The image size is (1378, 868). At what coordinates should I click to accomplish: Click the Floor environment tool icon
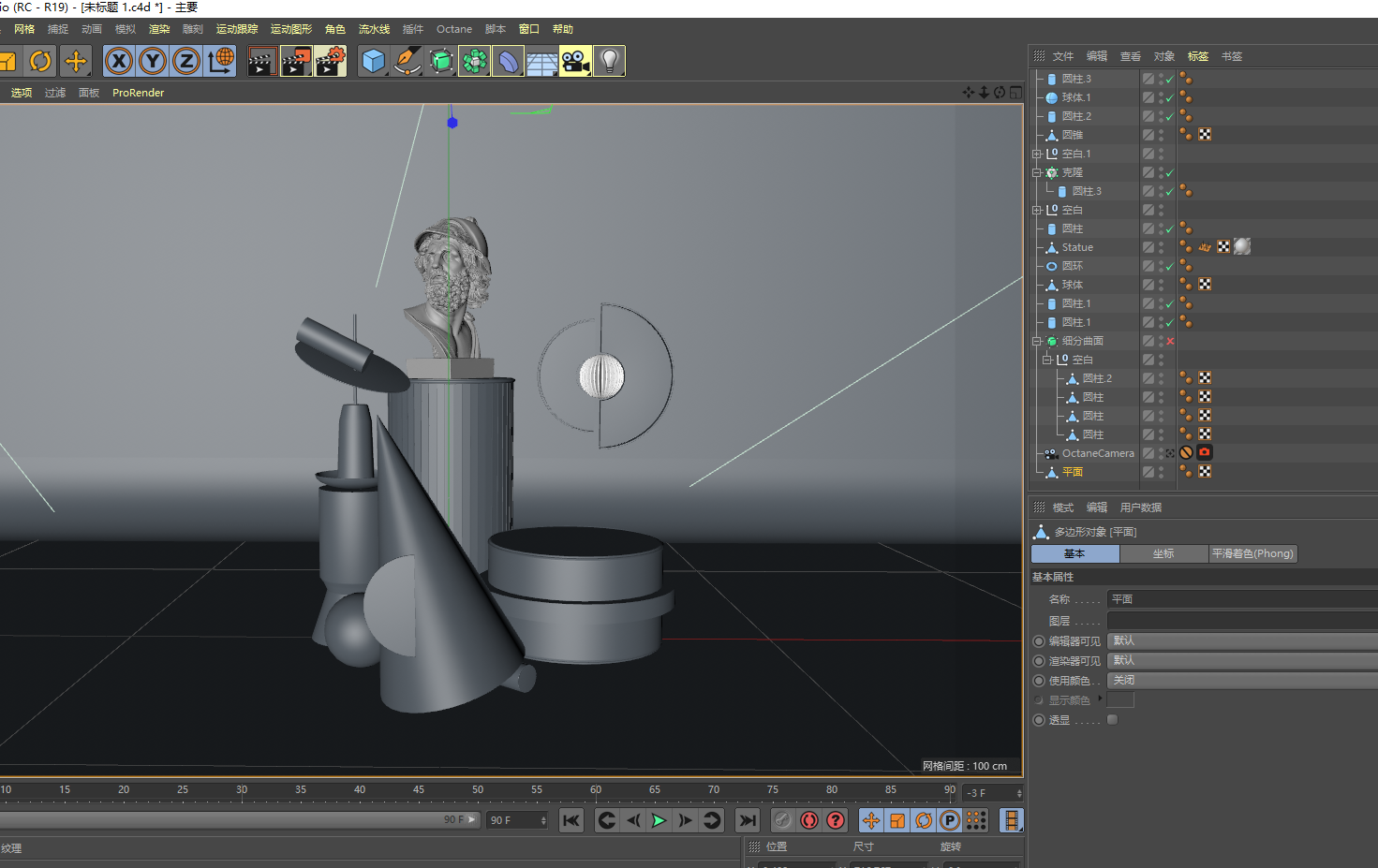point(541,62)
